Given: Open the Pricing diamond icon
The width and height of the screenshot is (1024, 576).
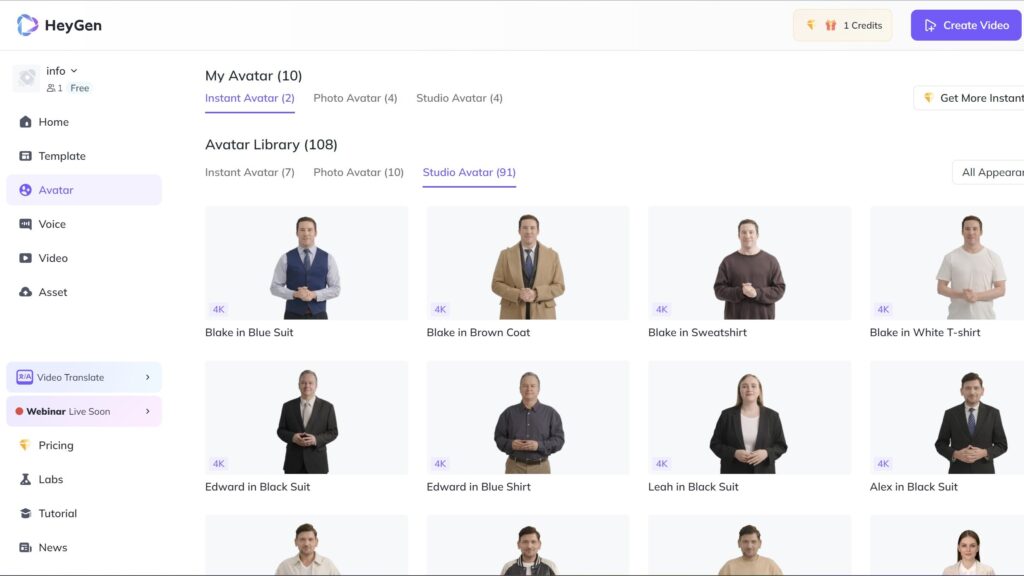Looking at the screenshot, I should (x=25, y=445).
